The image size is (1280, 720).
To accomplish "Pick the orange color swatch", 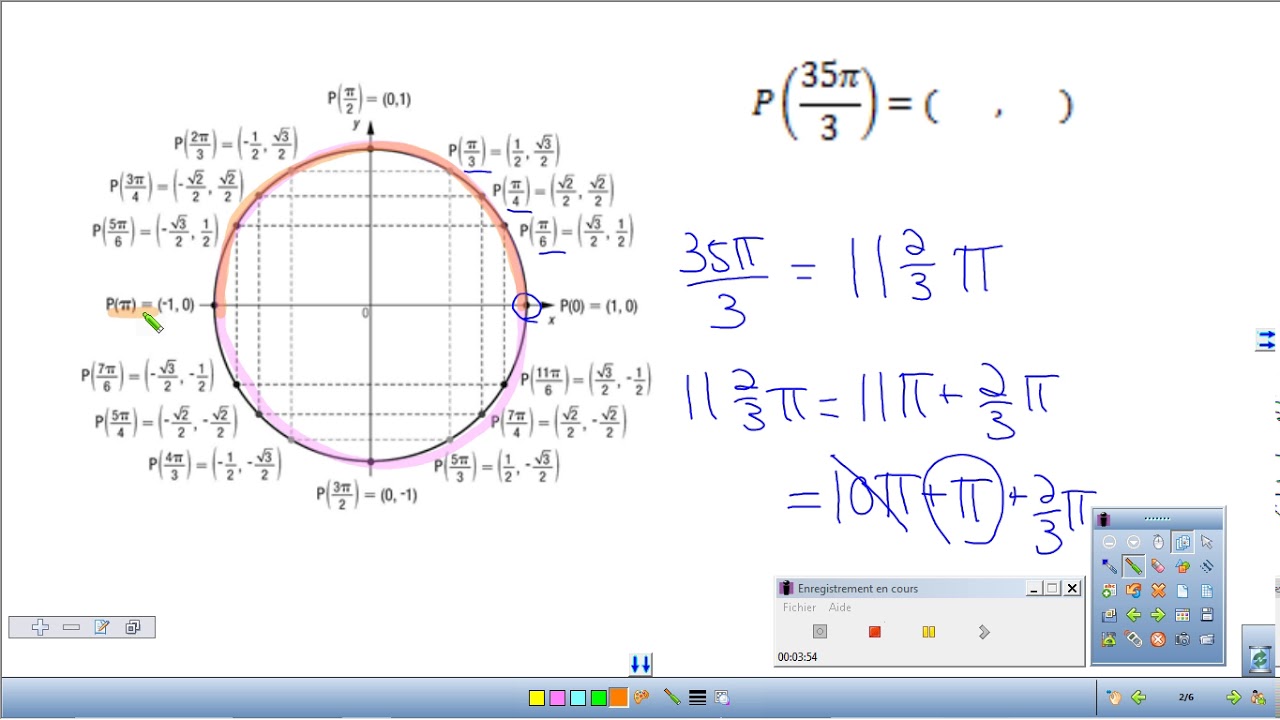I will click(x=618, y=698).
